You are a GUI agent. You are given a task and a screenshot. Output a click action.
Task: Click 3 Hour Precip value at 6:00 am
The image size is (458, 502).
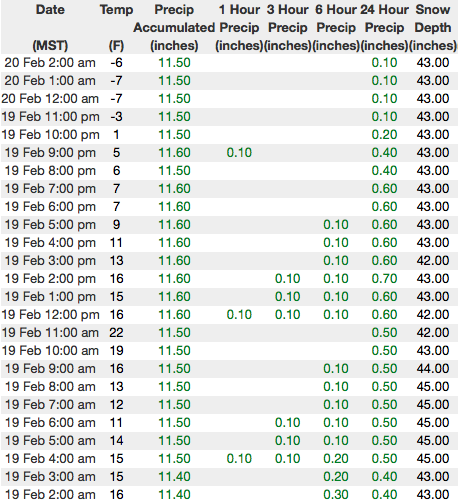288,423
